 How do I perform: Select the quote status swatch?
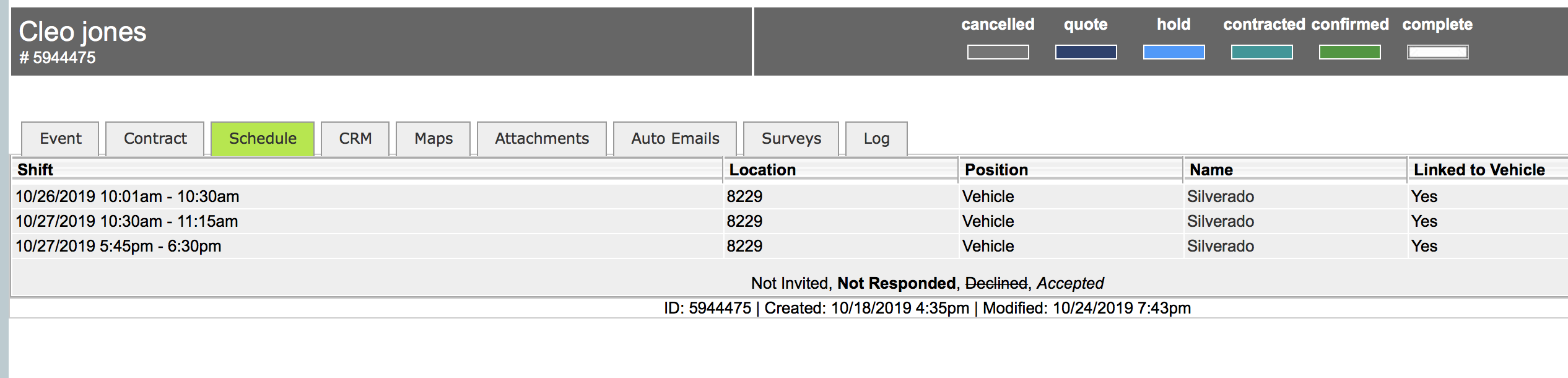click(1086, 52)
